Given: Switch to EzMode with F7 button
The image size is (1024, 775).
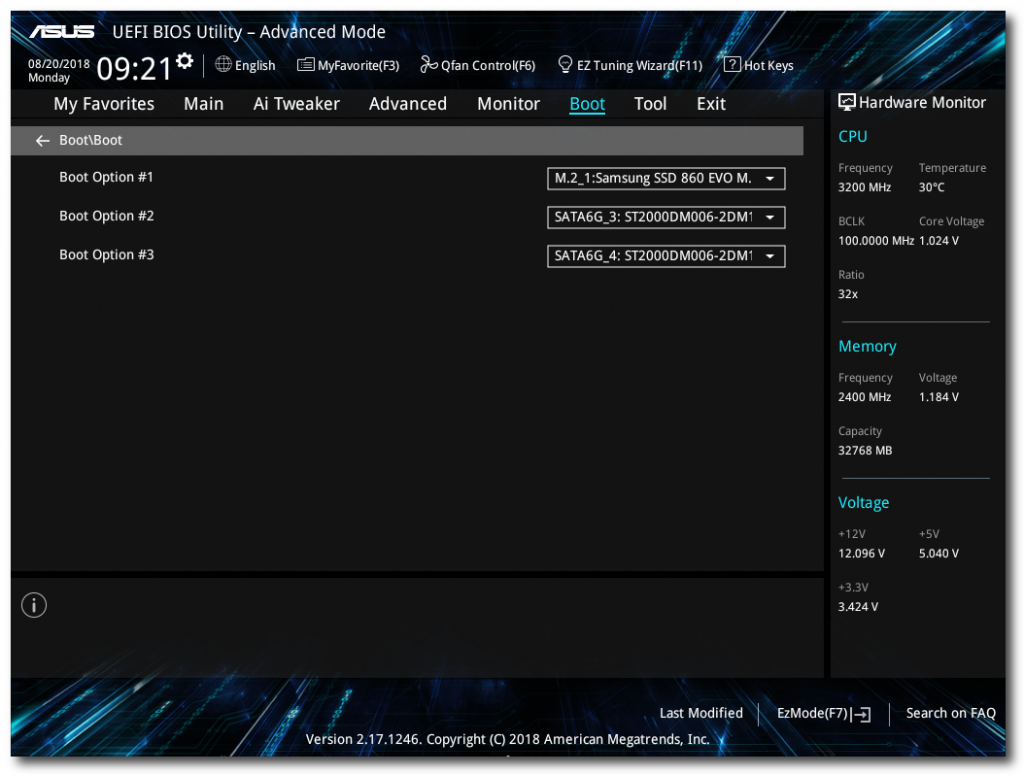Looking at the screenshot, I should (x=822, y=713).
